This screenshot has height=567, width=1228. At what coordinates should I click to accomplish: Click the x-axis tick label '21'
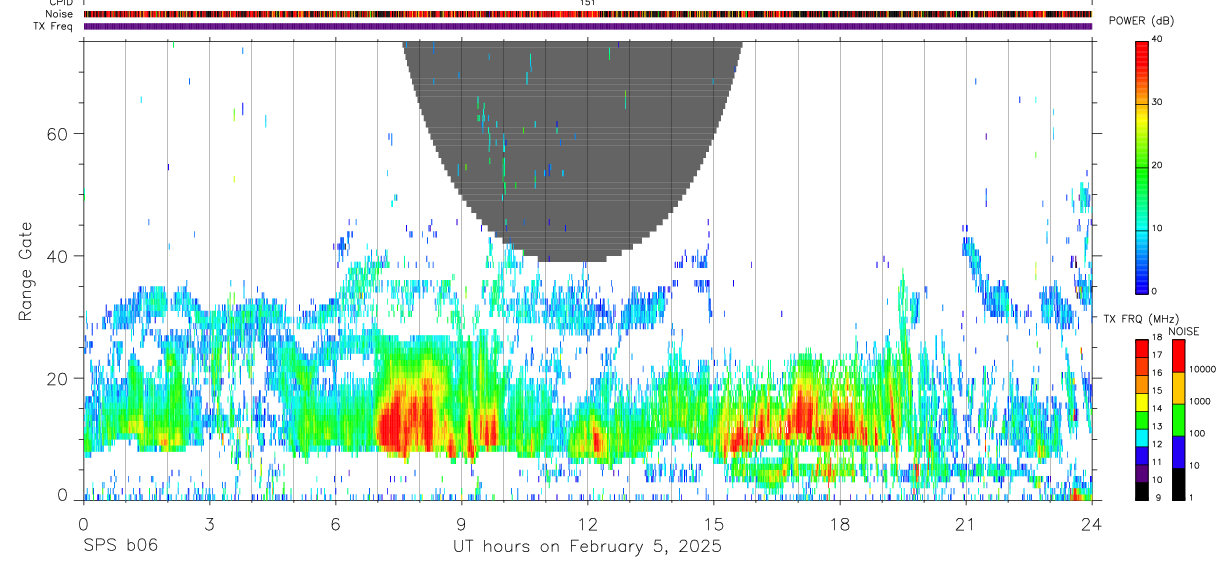click(966, 524)
